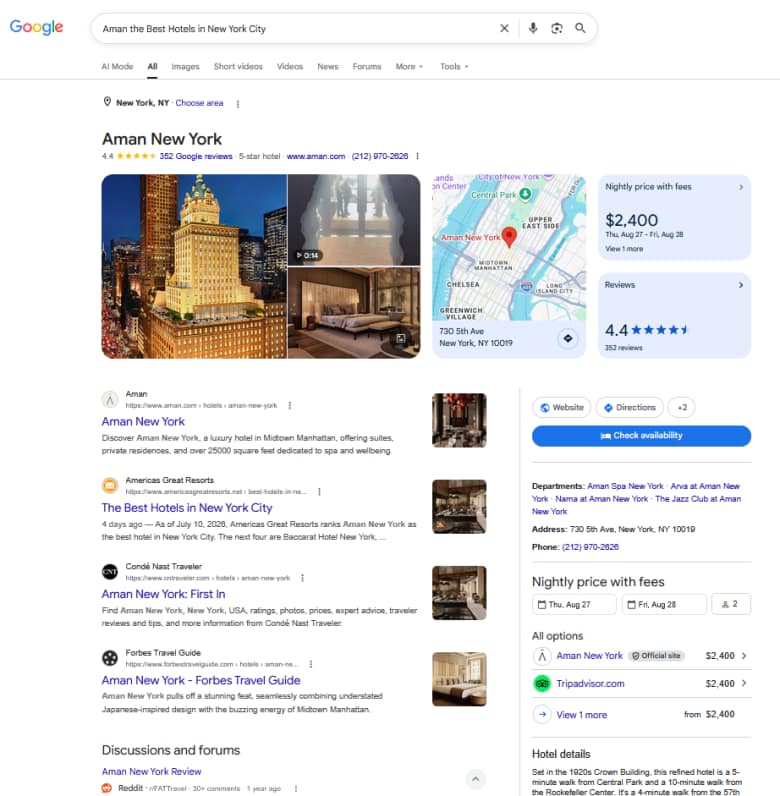Open the Google logo homepage
The image size is (780, 796).
(36, 27)
